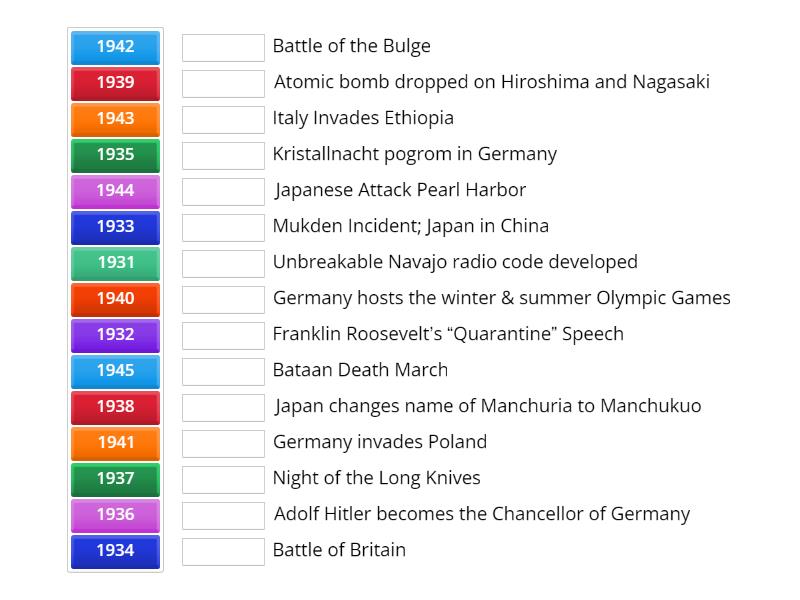Screen dimensions: 800x600
Task: Select the 1938 year tile
Action: tap(115, 406)
